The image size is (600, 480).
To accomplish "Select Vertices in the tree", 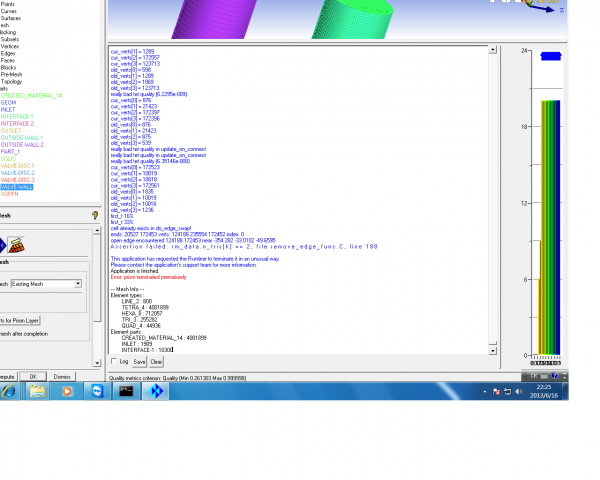I will (x=10, y=46).
